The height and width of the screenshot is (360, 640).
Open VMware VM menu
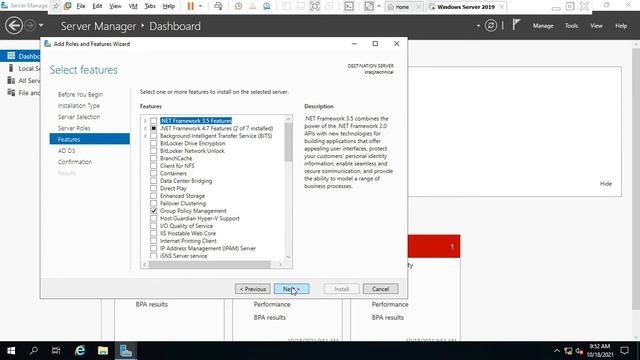click(133, 6)
